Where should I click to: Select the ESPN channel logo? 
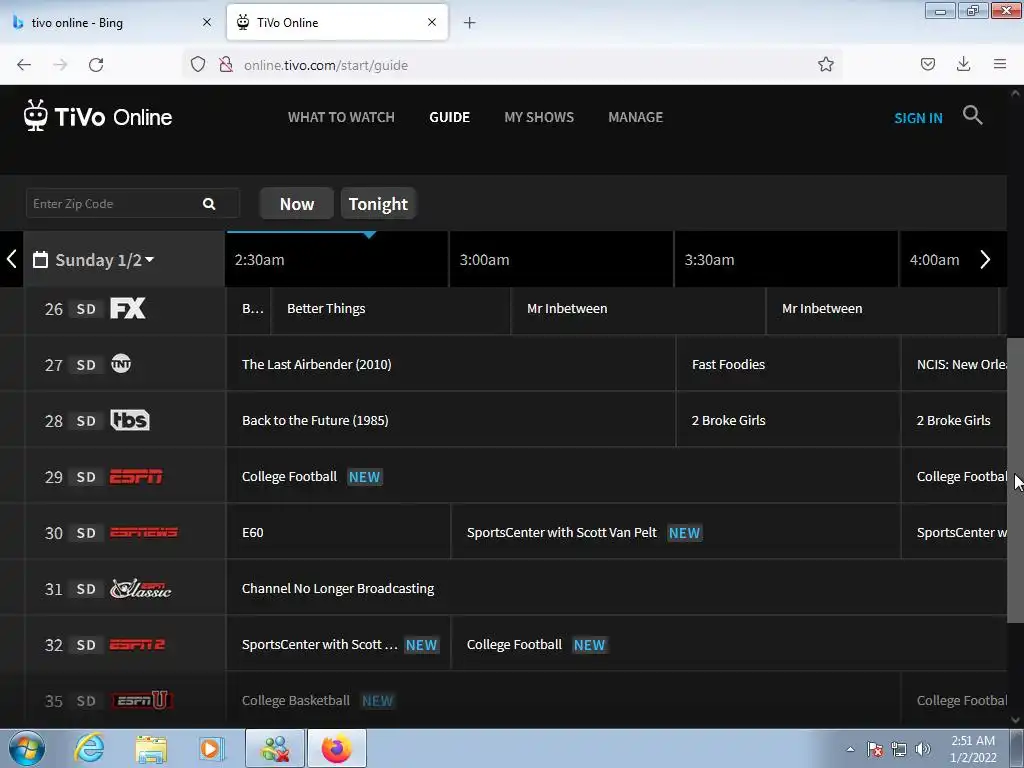tap(136, 476)
